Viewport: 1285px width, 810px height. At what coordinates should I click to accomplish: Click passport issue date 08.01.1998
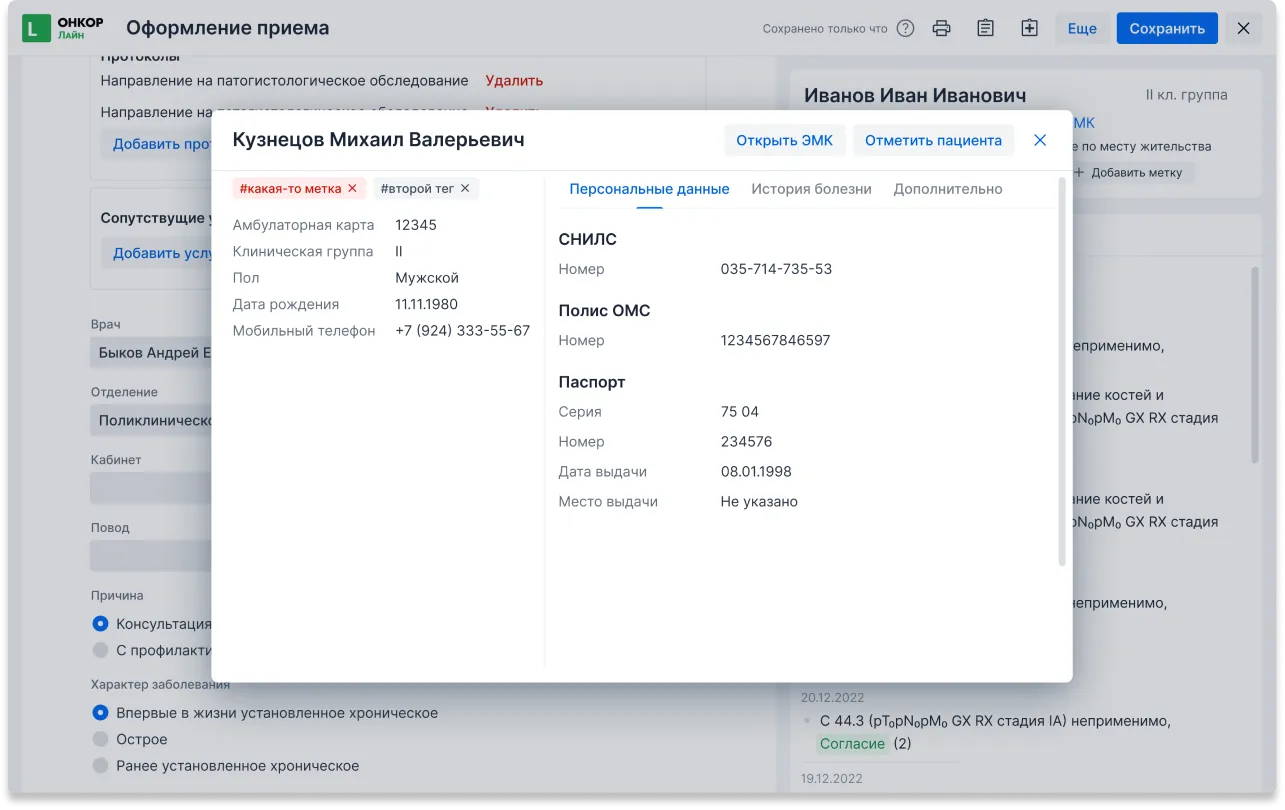tap(755, 471)
